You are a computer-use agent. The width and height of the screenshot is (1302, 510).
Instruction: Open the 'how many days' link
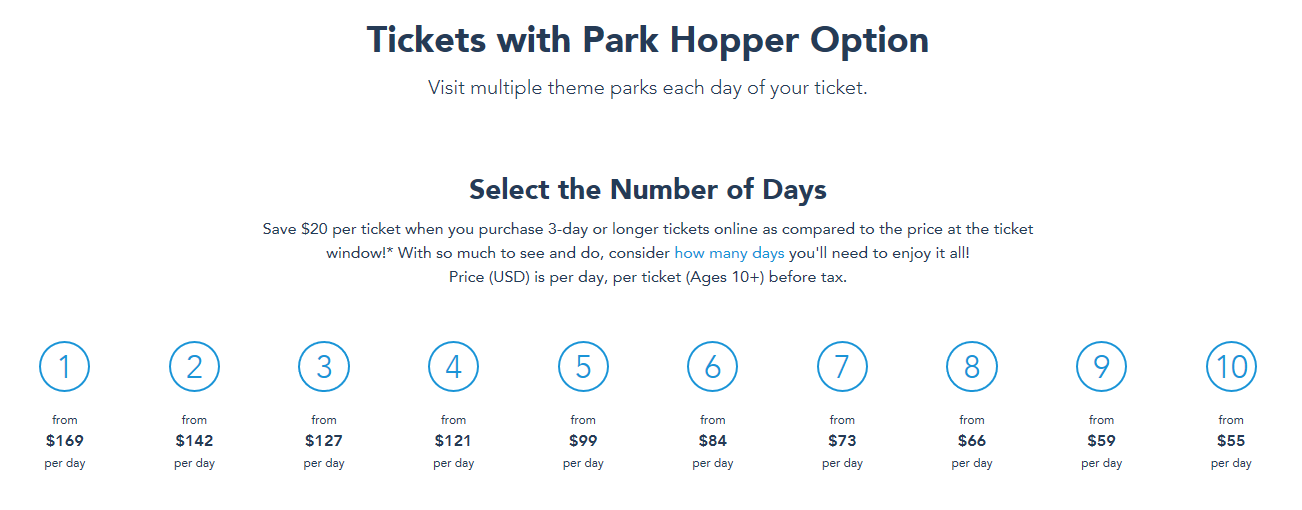pos(729,253)
